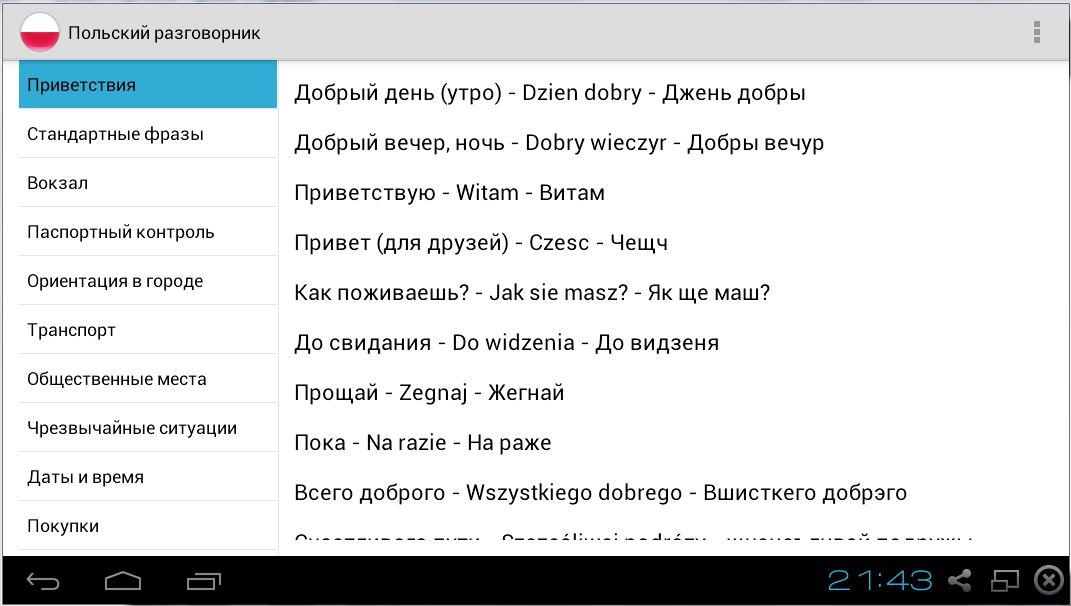Select phrase До свидания - Do widzenia
The width and height of the screenshot is (1071, 606).
pos(507,342)
